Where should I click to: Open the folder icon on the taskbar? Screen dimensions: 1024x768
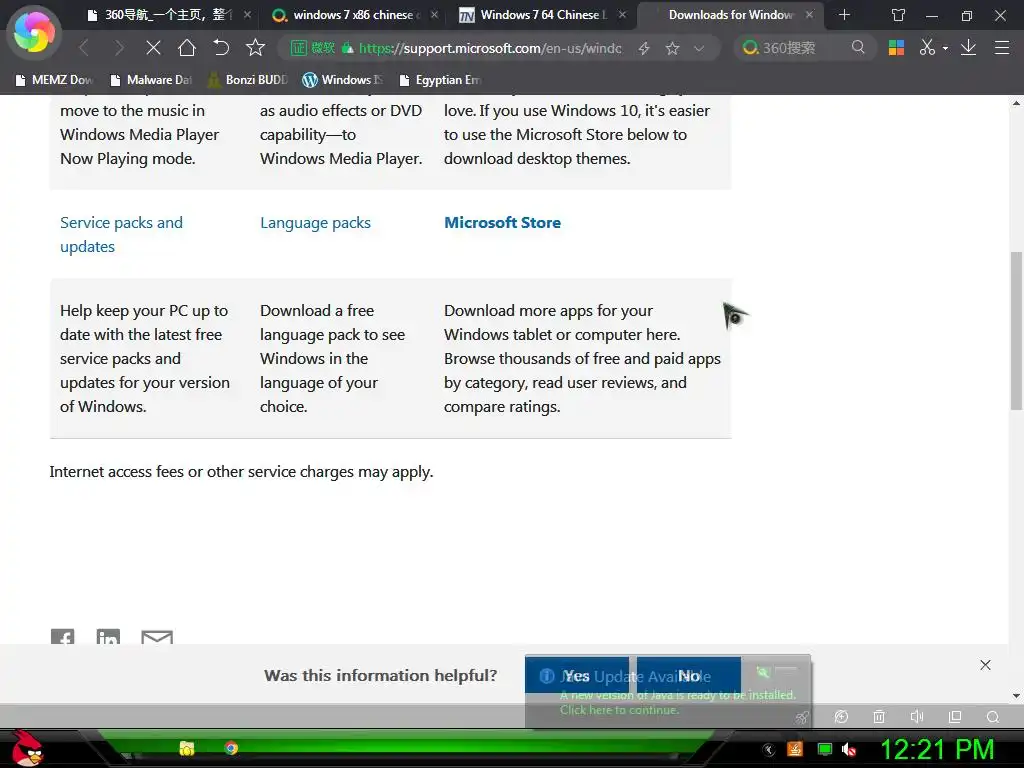tap(187, 748)
